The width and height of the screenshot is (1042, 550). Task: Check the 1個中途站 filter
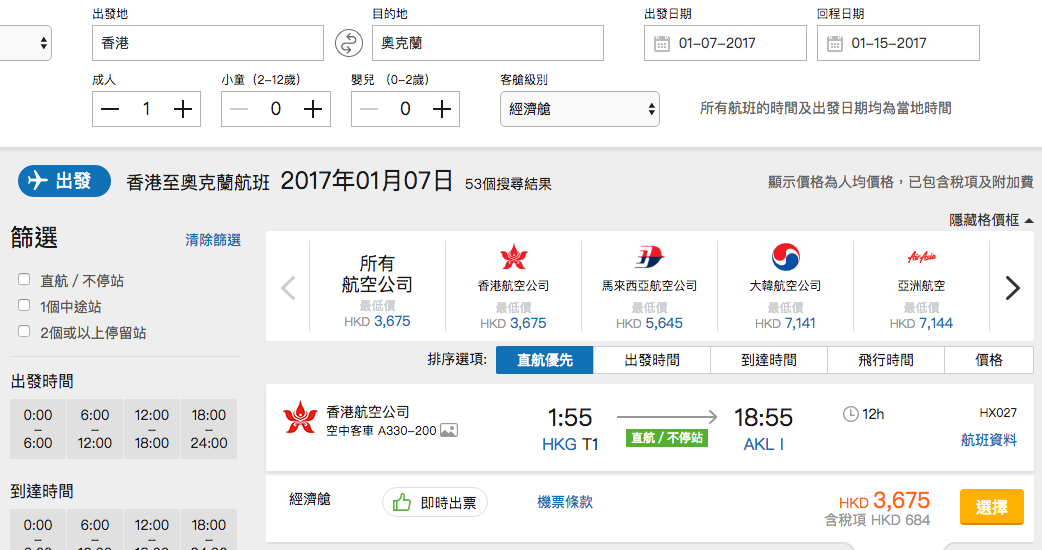24,305
